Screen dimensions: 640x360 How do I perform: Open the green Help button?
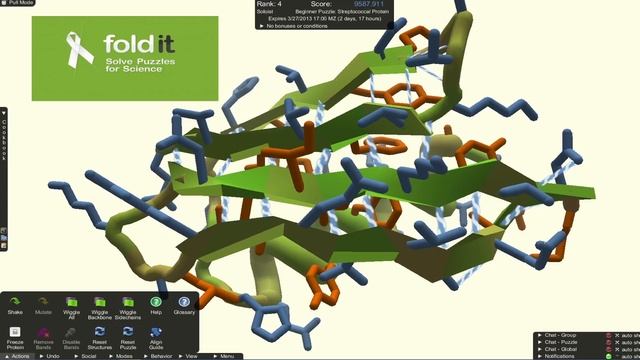pyautogui.click(x=156, y=306)
